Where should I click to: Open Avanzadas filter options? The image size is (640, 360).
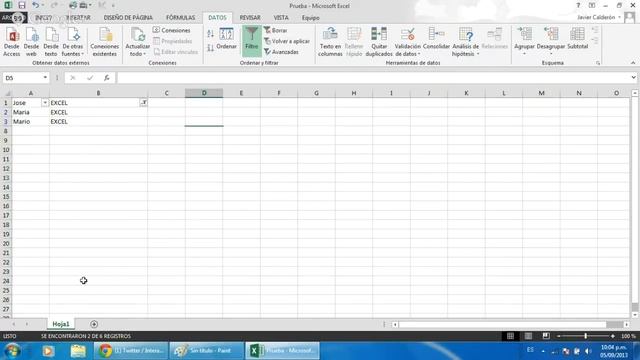[x=281, y=52]
